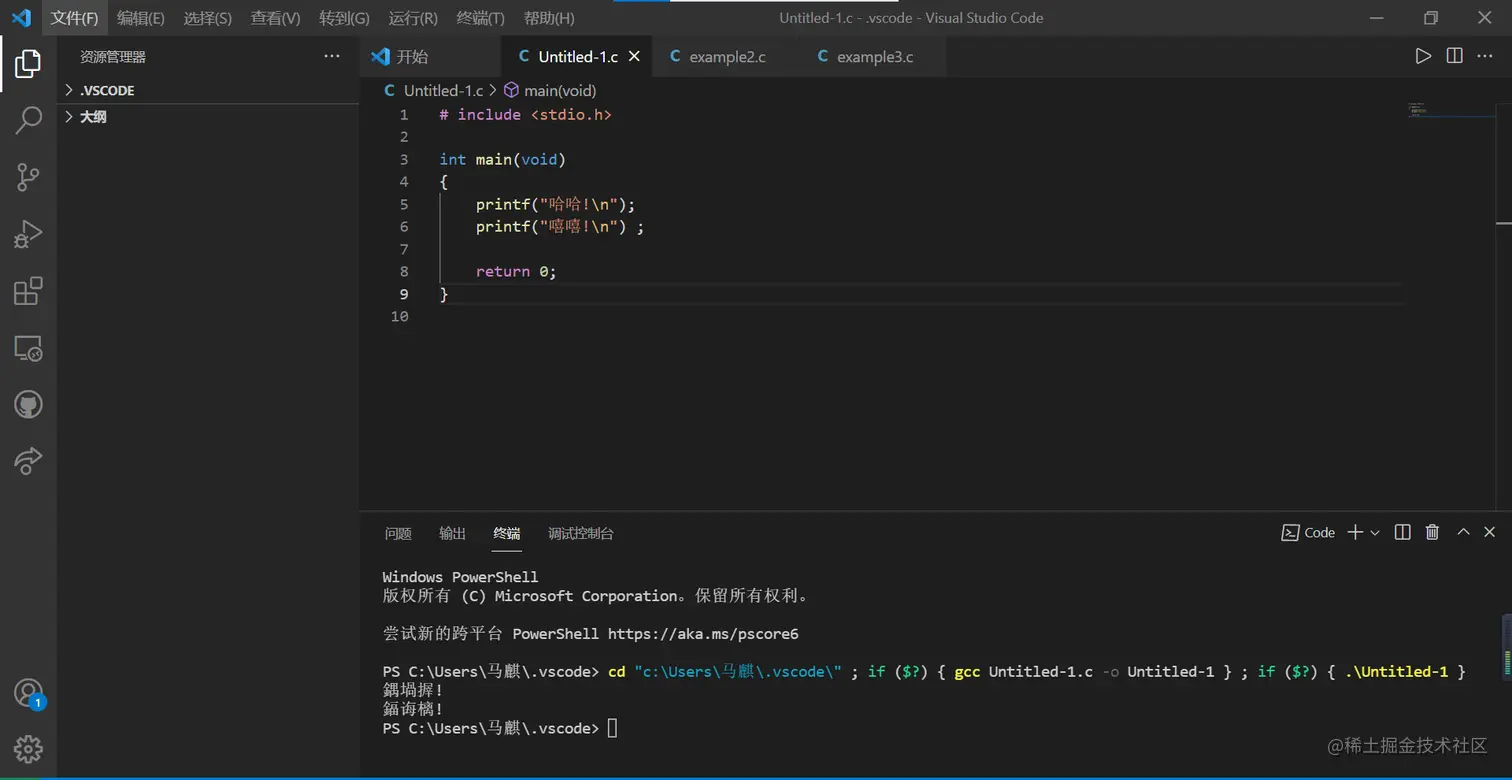This screenshot has height=780, width=1512.
Task: Open the Extensions view
Action: point(27,291)
